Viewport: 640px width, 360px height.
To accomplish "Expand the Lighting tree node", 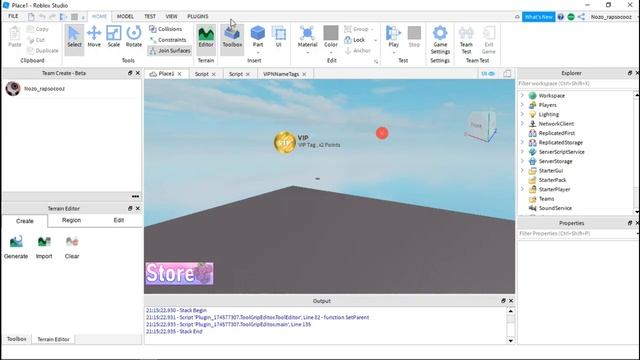I will click(x=522, y=114).
